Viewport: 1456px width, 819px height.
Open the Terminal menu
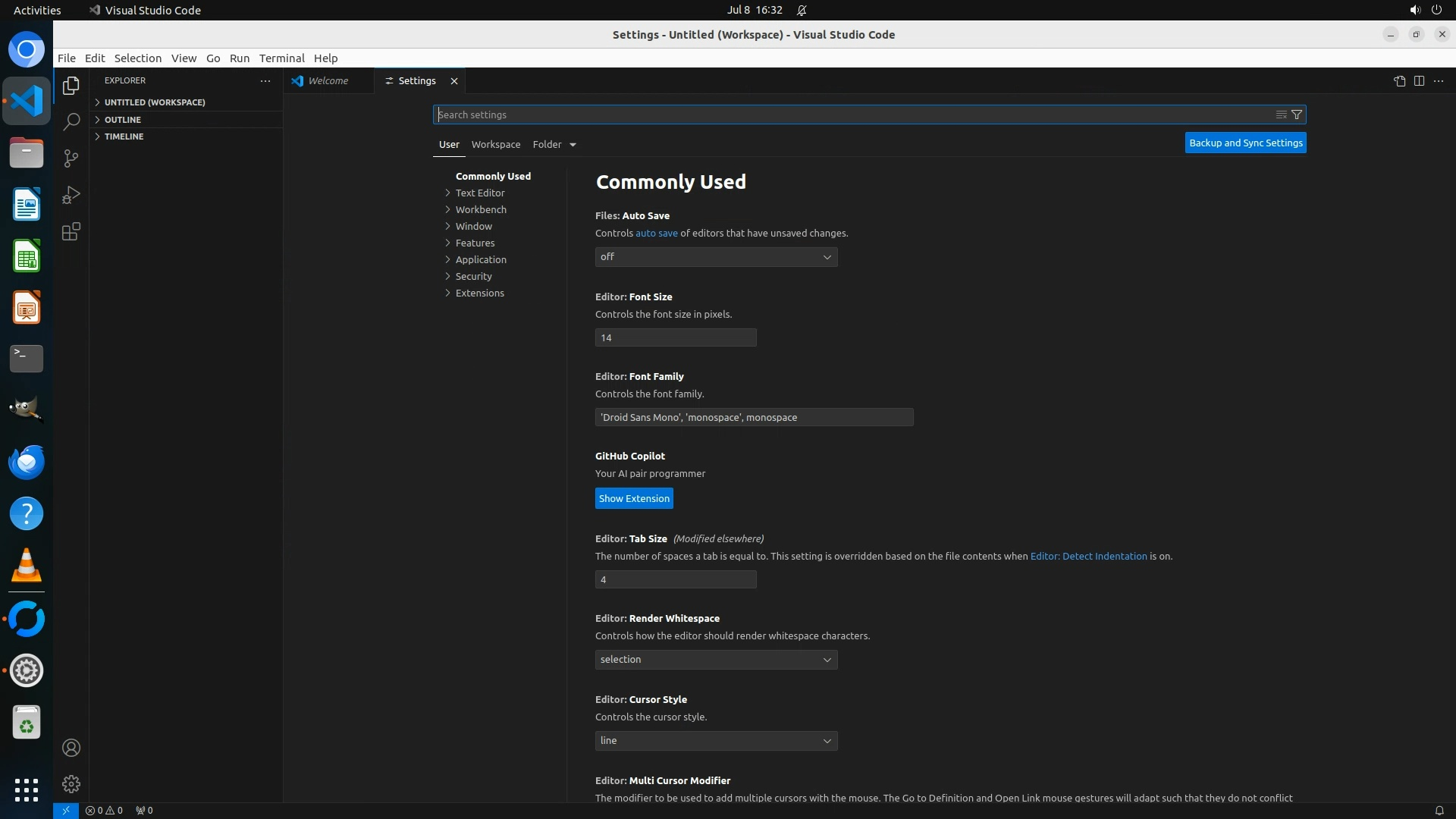point(281,58)
